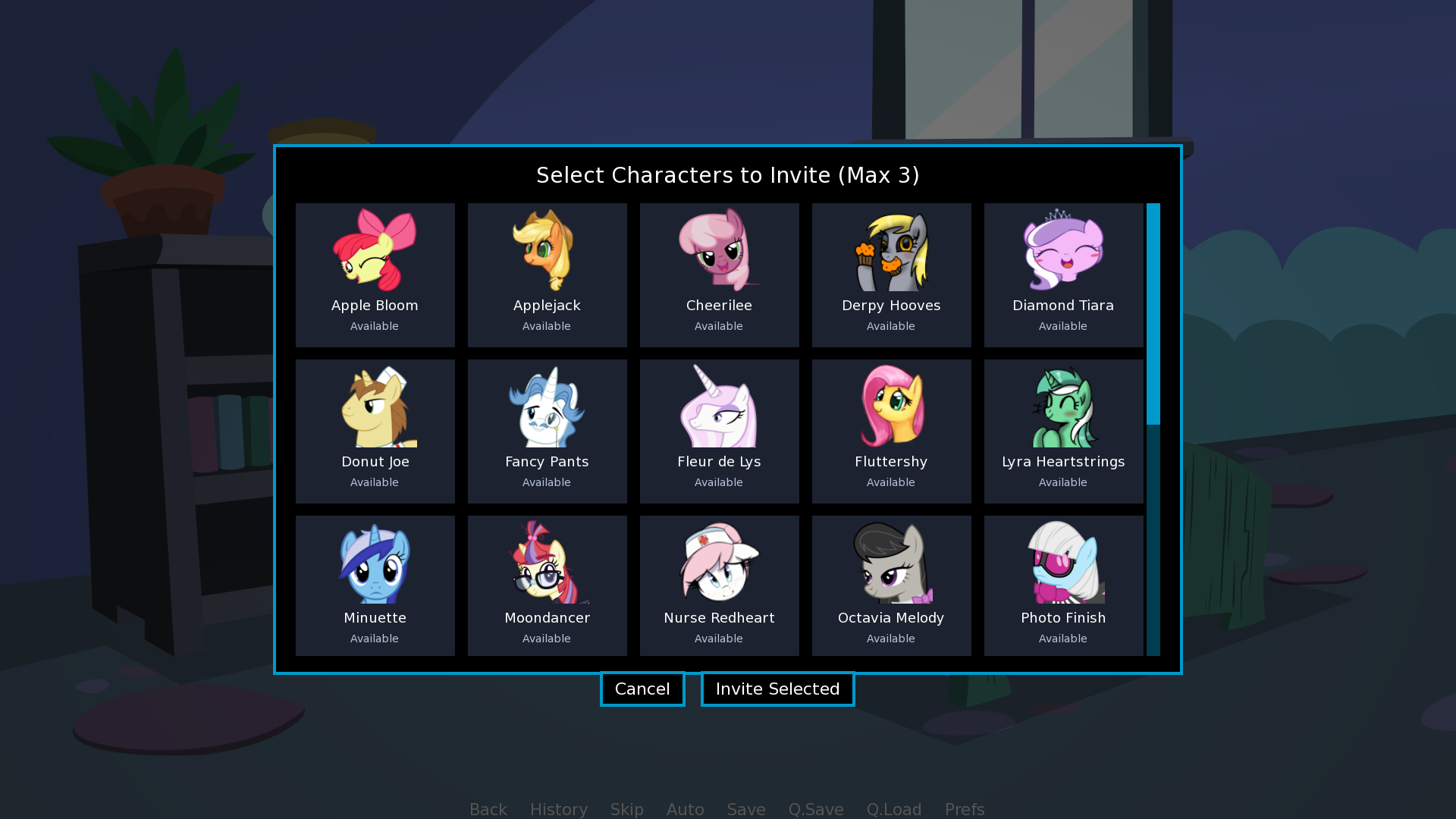Open Prefs from the bottom menu
This screenshot has height=819, width=1456.
pyautogui.click(x=965, y=809)
